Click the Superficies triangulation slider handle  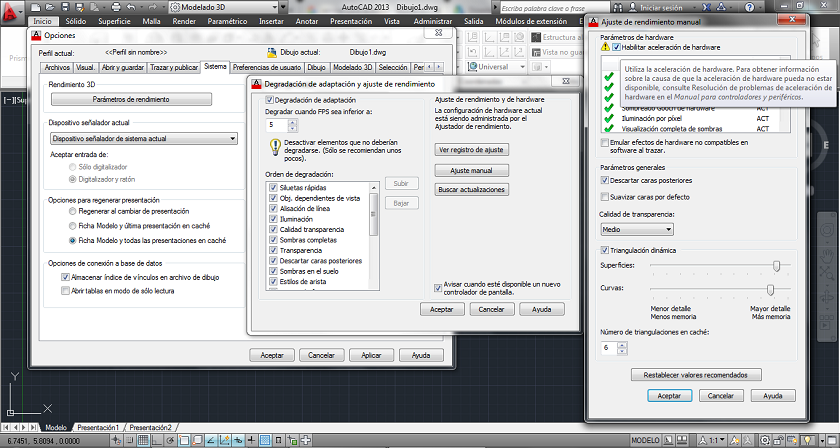(776, 265)
